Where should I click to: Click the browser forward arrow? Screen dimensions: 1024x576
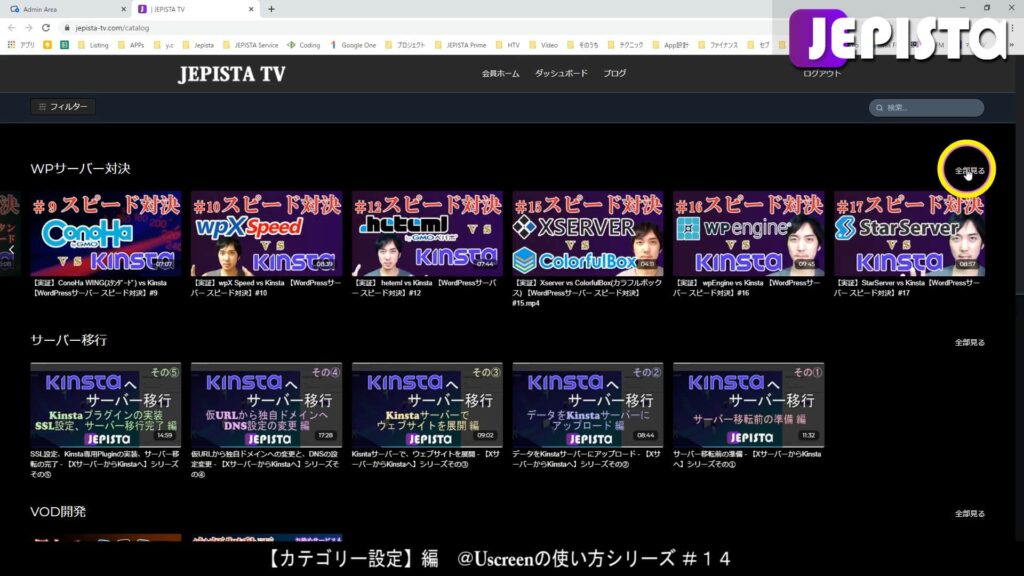tap(29, 28)
